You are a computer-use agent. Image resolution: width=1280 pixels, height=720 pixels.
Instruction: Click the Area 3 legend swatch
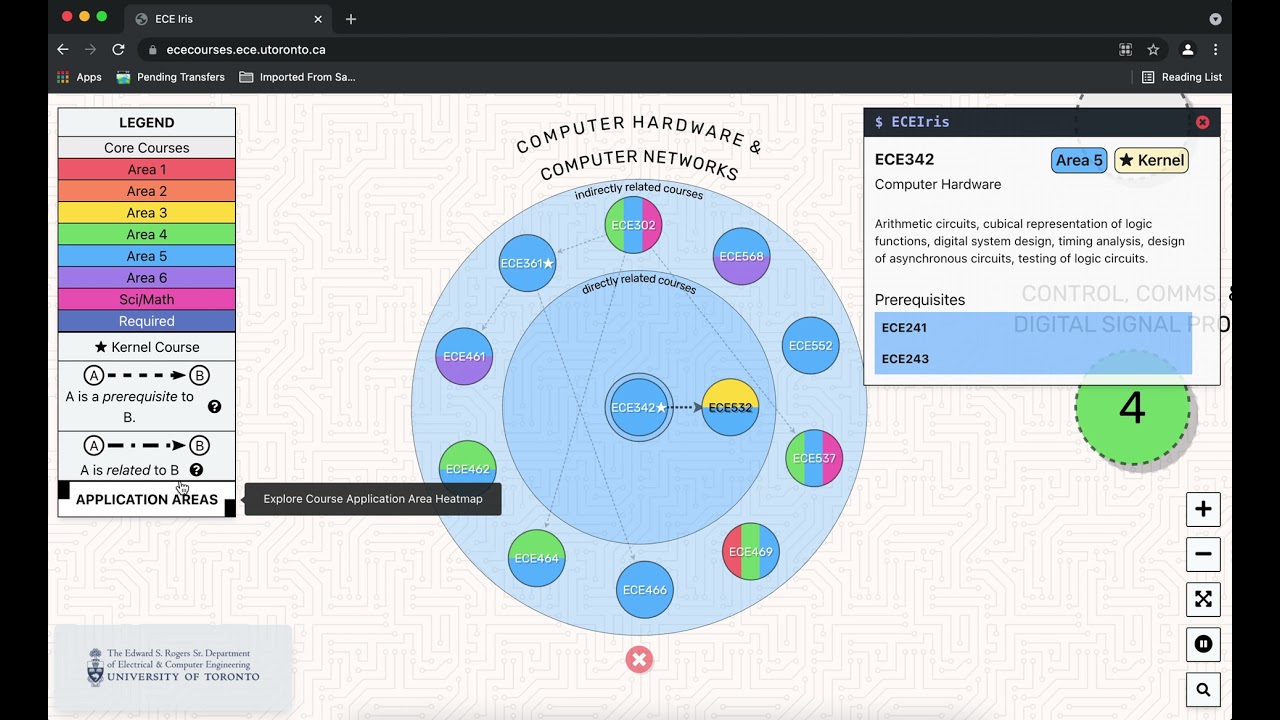[x=147, y=213]
